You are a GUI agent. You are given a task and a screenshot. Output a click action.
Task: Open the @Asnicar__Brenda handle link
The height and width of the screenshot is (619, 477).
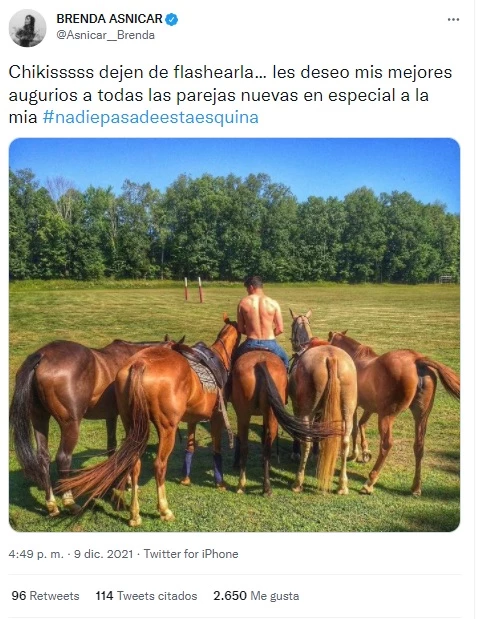click(105, 35)
